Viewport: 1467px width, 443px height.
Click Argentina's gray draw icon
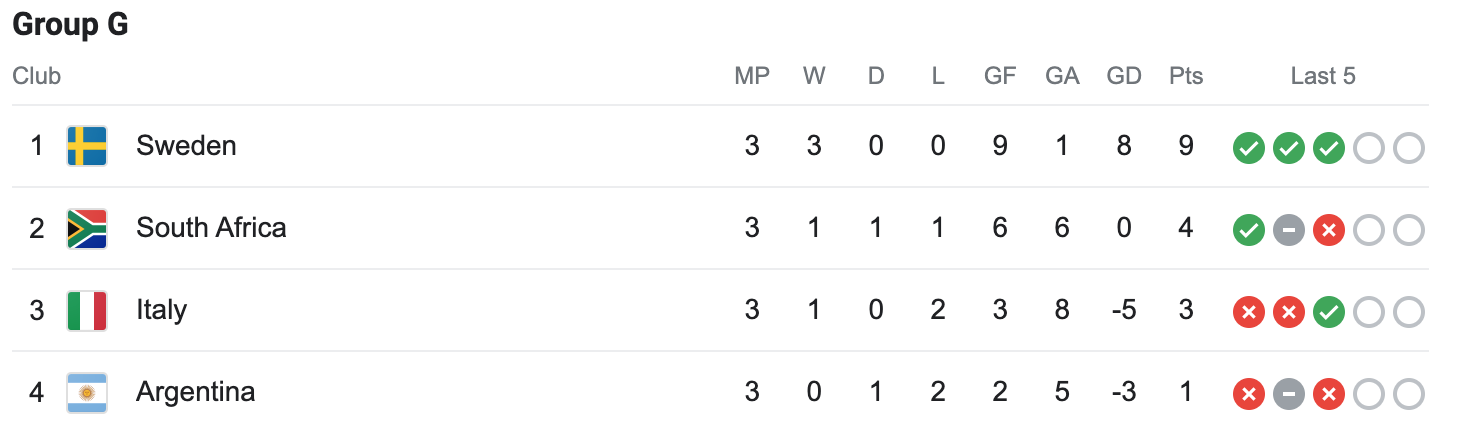1288,395
